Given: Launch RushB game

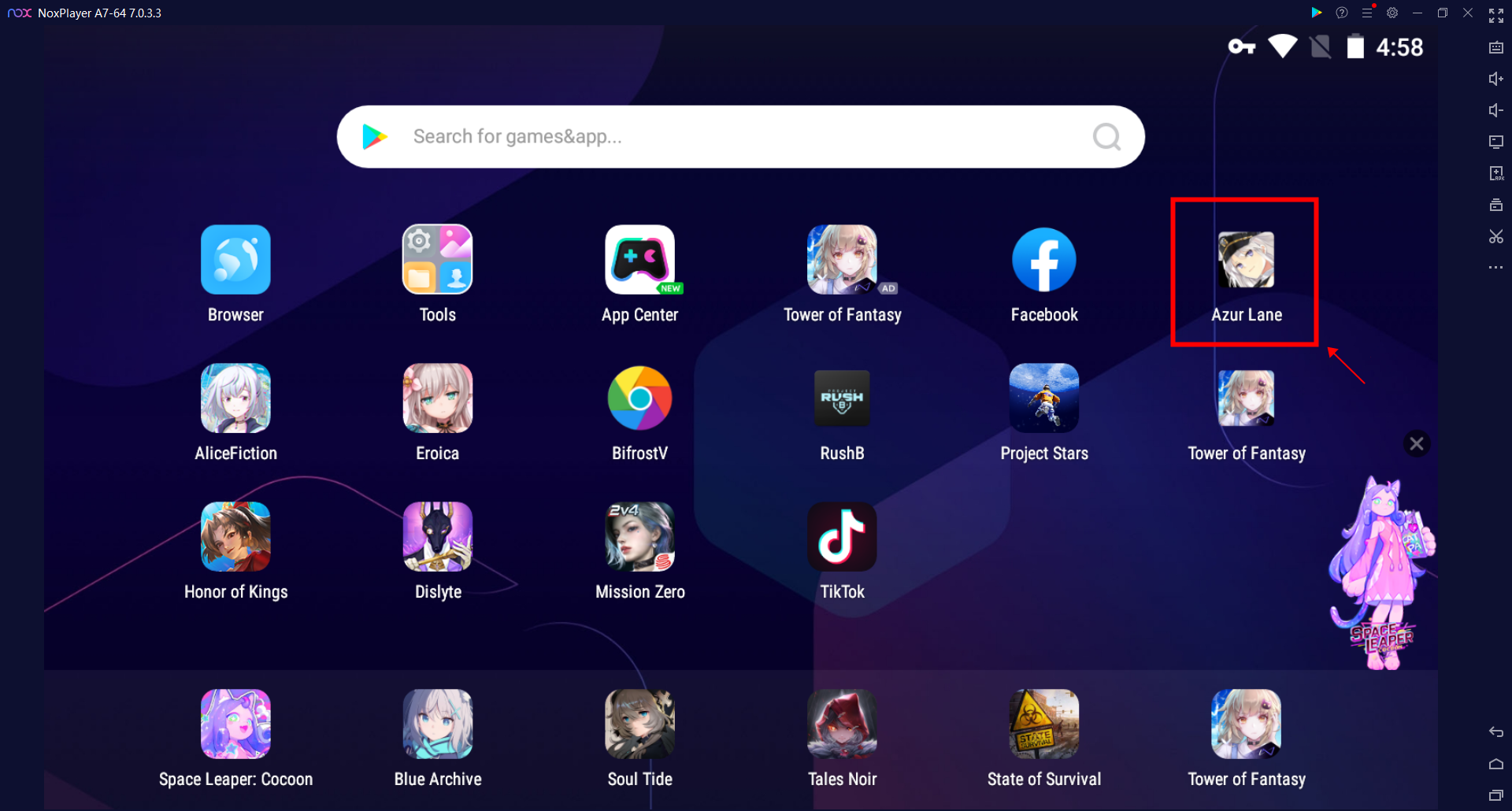Looking at the screenshot, I should tap(842, 398).
